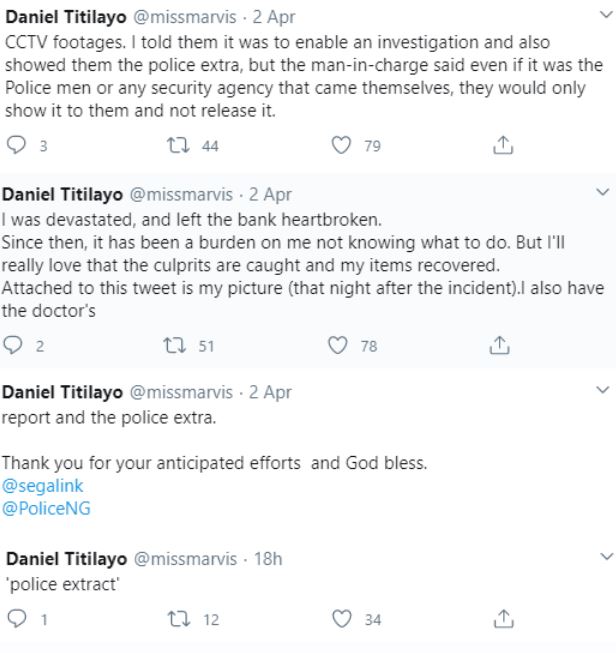616x653 pixels.
Task: Like the tweet with 78 likes
Action: 340,346
